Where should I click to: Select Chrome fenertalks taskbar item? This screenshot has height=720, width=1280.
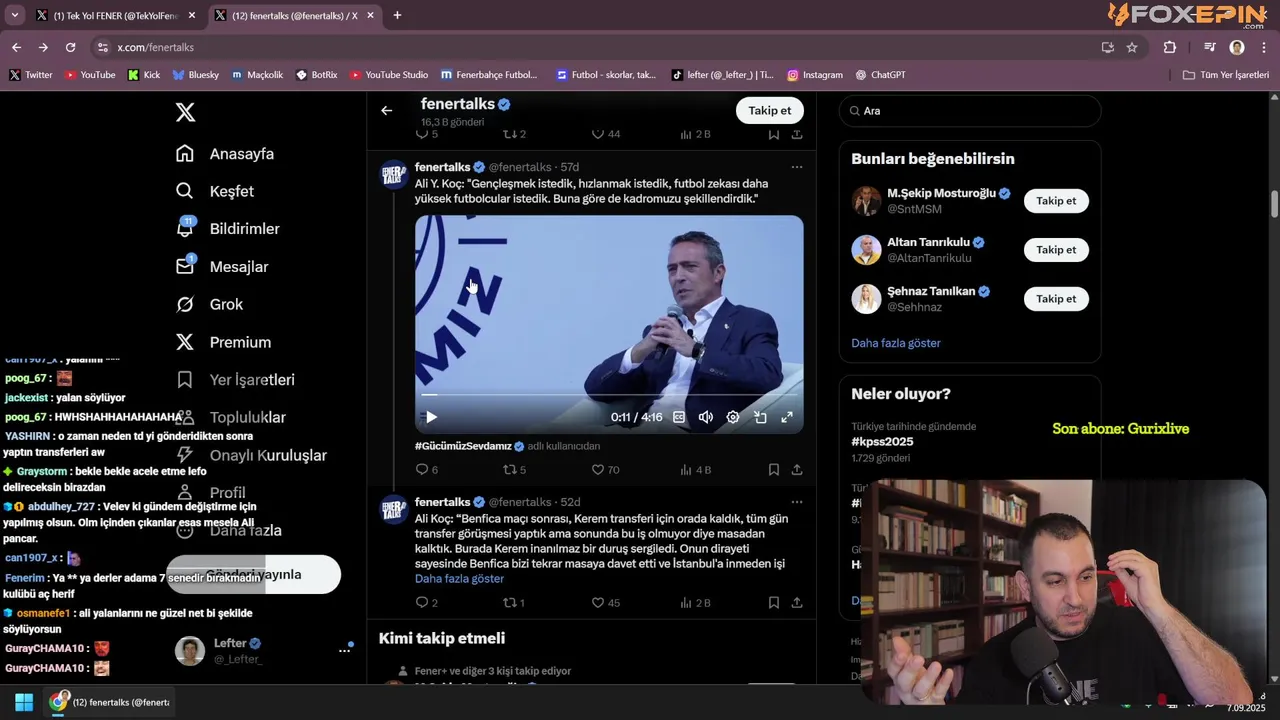click(x=111, y=702)
